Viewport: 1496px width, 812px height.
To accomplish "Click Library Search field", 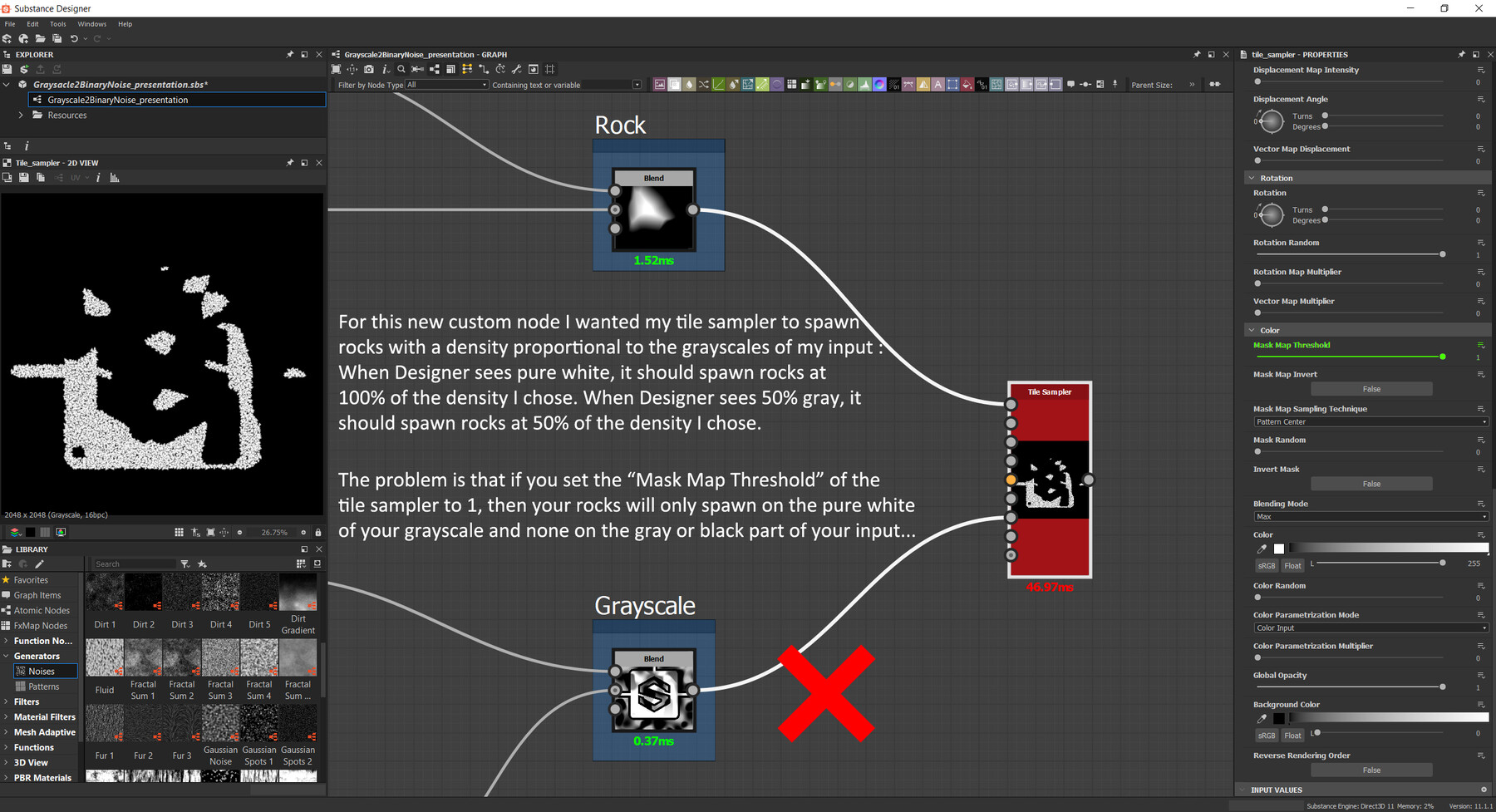I will [135, 564].
